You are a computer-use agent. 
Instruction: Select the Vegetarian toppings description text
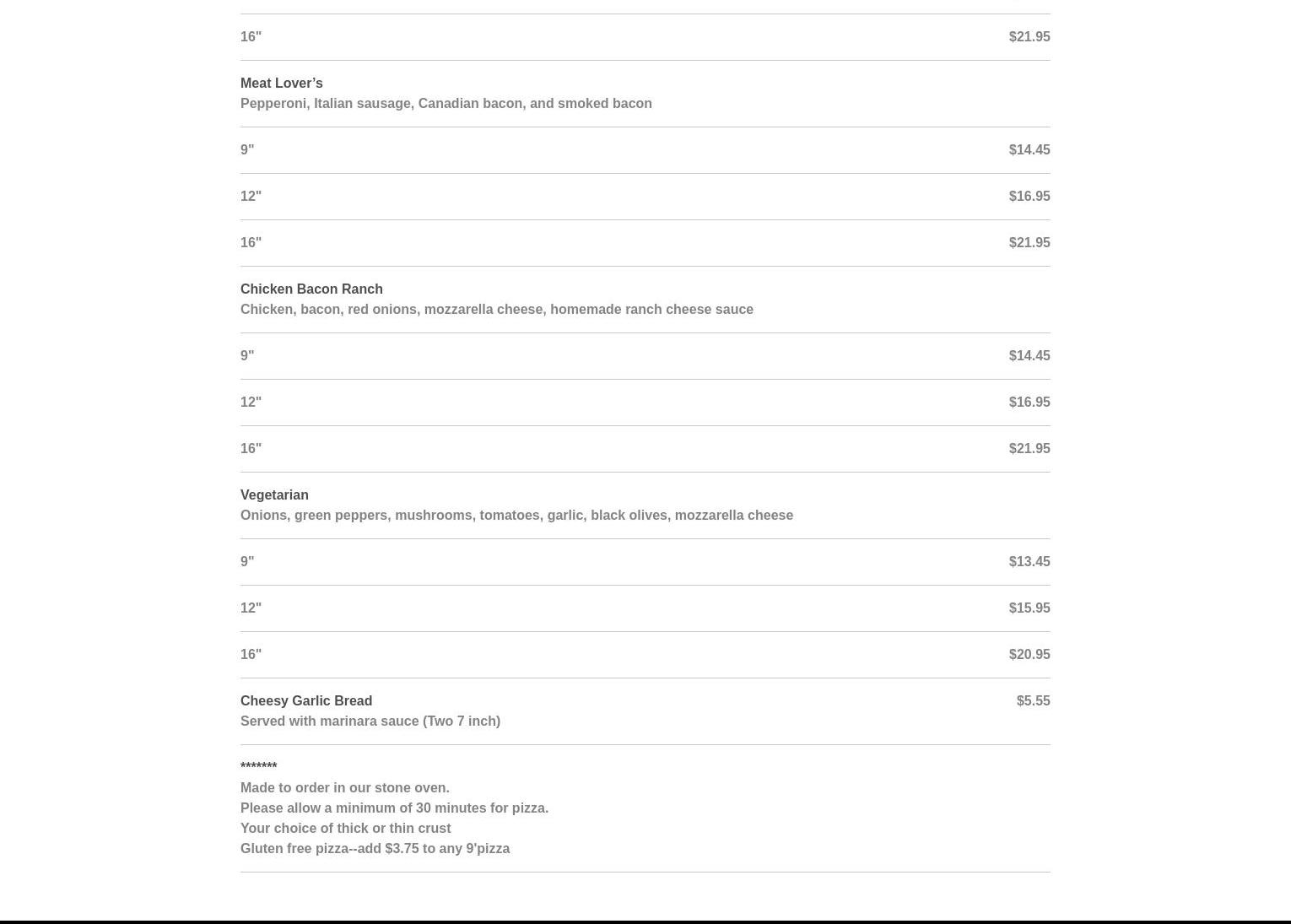(516, 515)
